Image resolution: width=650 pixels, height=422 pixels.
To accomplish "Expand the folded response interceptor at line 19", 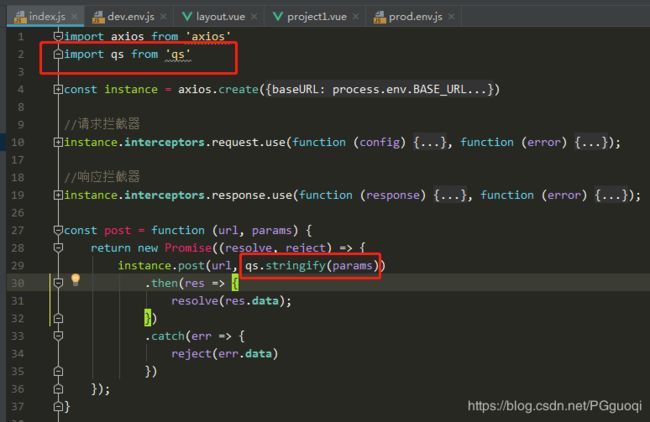I will tap(58, 195).
